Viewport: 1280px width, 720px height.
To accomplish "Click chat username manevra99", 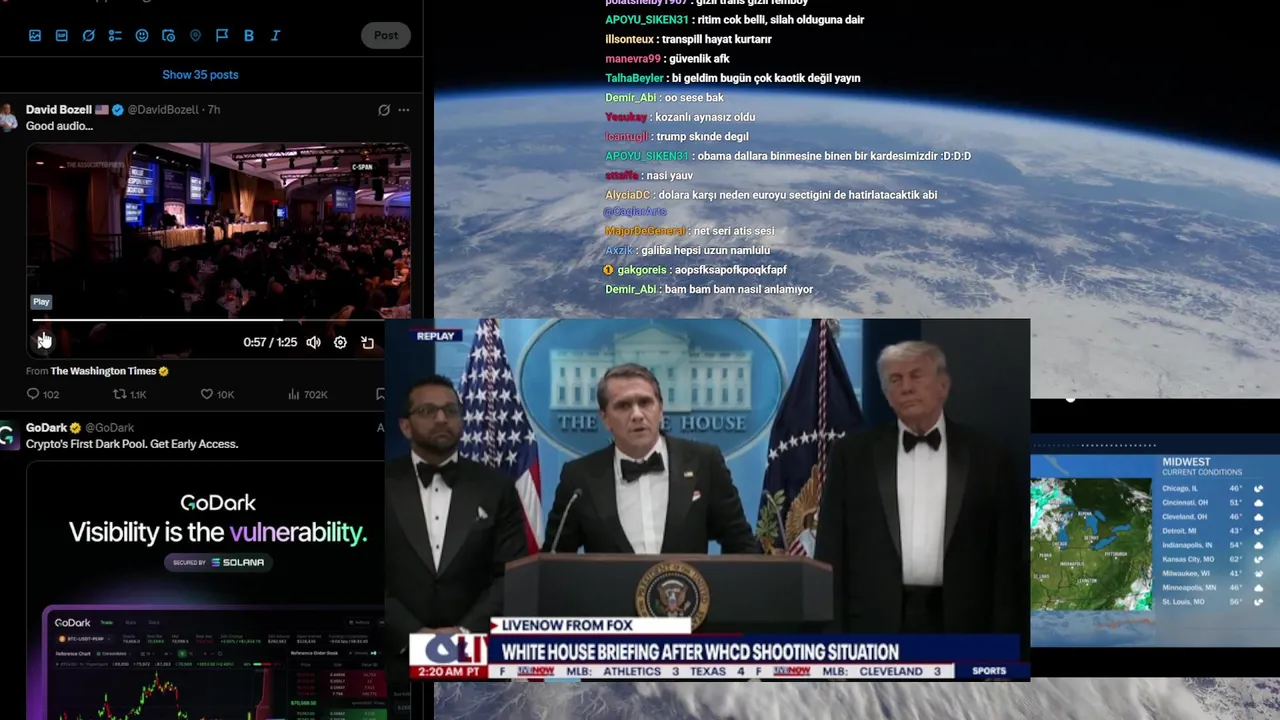I will pyautogui.click(x=633, y=59).
